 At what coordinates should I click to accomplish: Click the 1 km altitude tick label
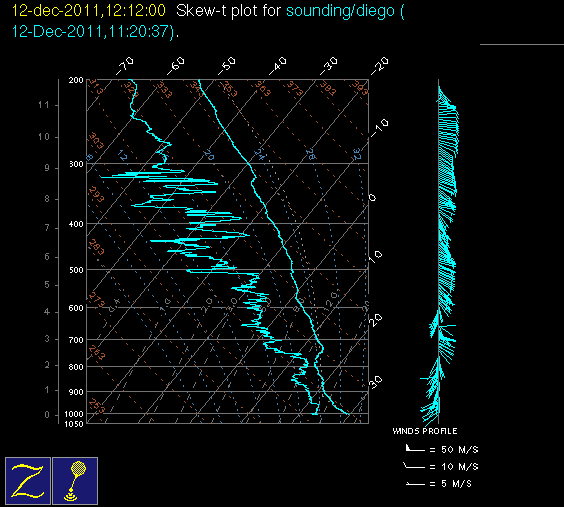click(x=47, y=390)
